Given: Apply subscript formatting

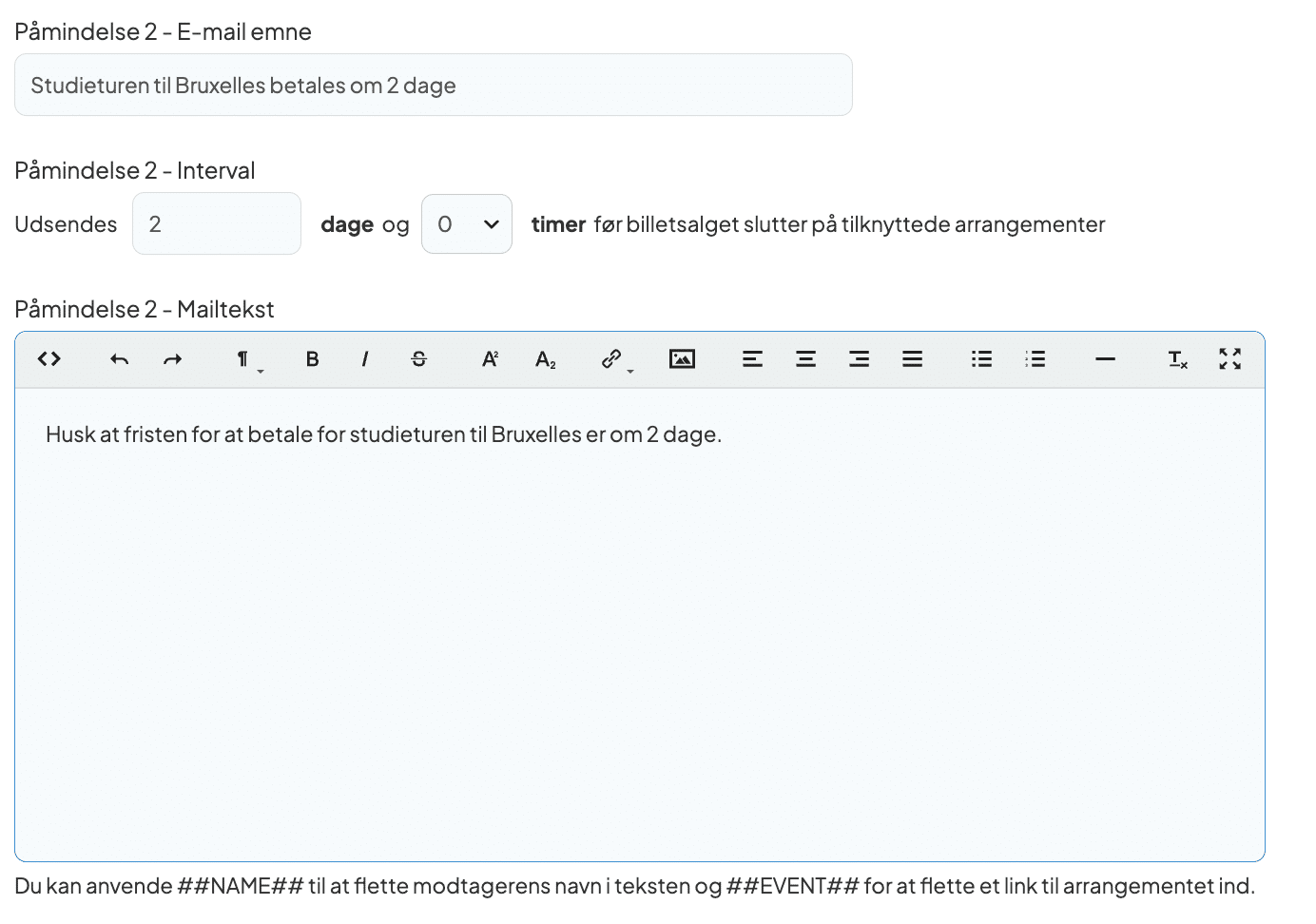Looking at the screenshot, I should pyautogui.click(x=545, y=359).
